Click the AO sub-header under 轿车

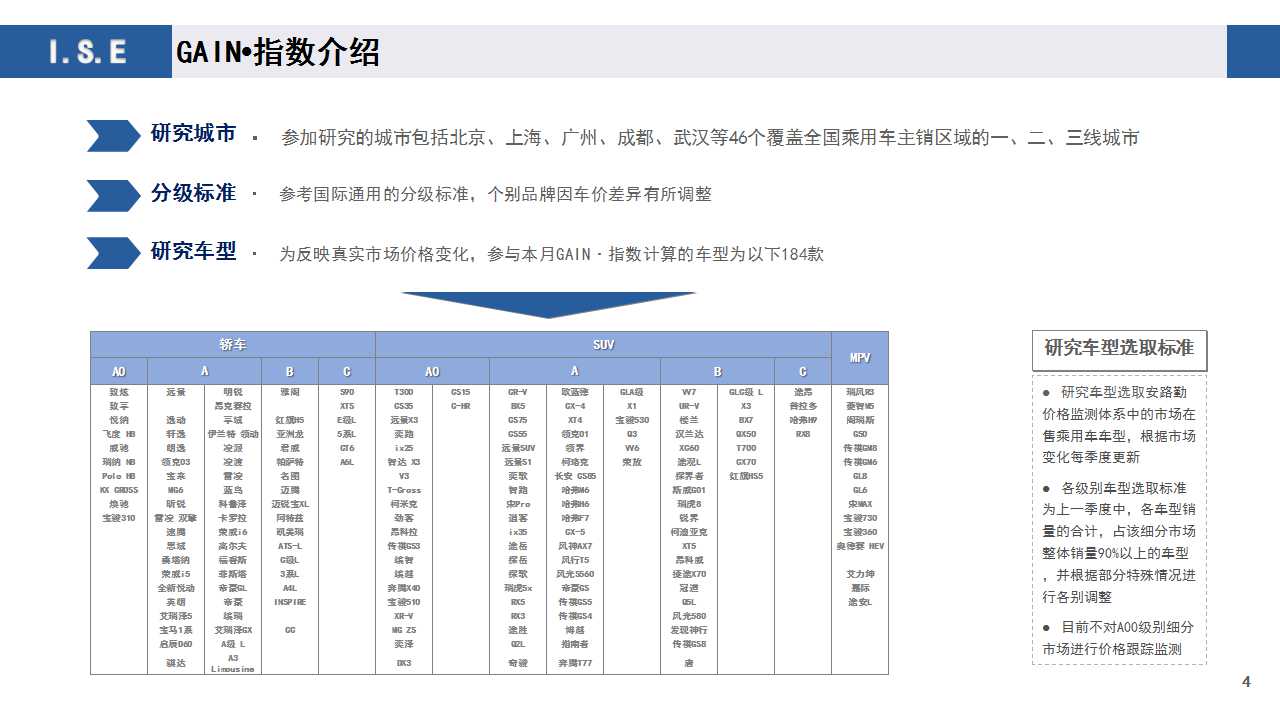119,372
